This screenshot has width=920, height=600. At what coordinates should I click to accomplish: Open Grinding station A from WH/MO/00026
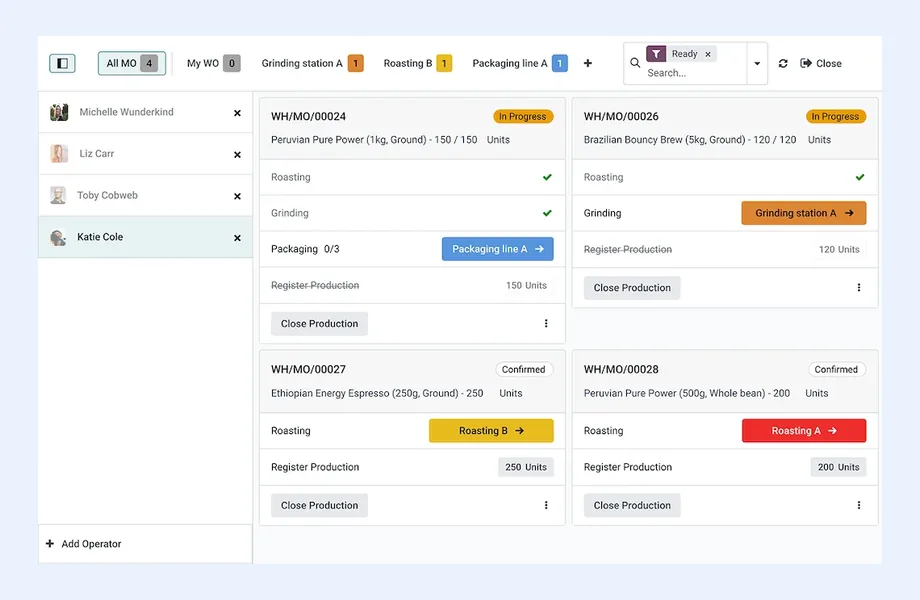click(x=804, y=213)
